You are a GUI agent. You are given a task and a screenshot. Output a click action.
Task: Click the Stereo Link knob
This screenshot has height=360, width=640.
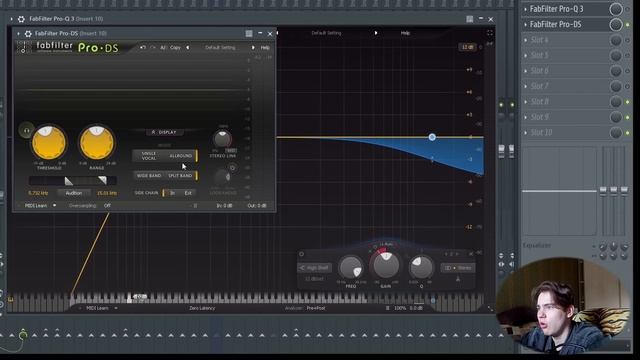coord(222,140)
